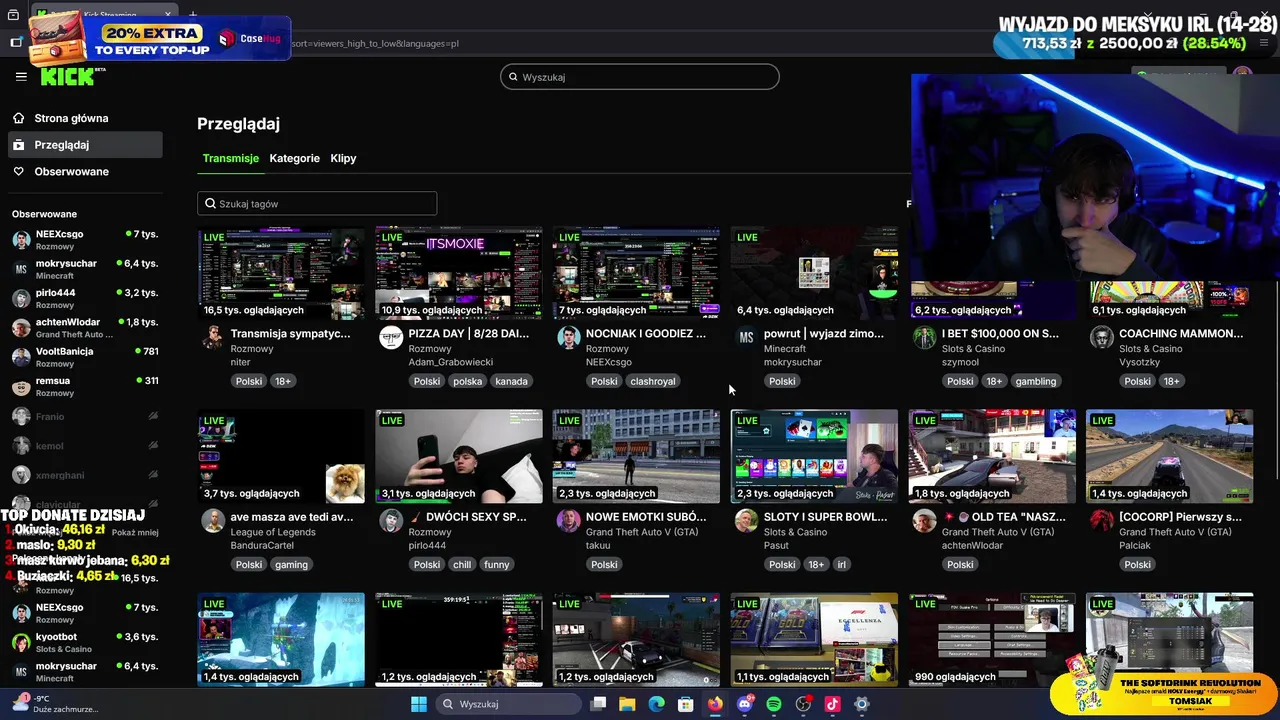Open Microsoft Store from the taskbar
Image resolution: width=1280 pixels, height=720 pixels.
pyautogui.click(x=686, y=704)
